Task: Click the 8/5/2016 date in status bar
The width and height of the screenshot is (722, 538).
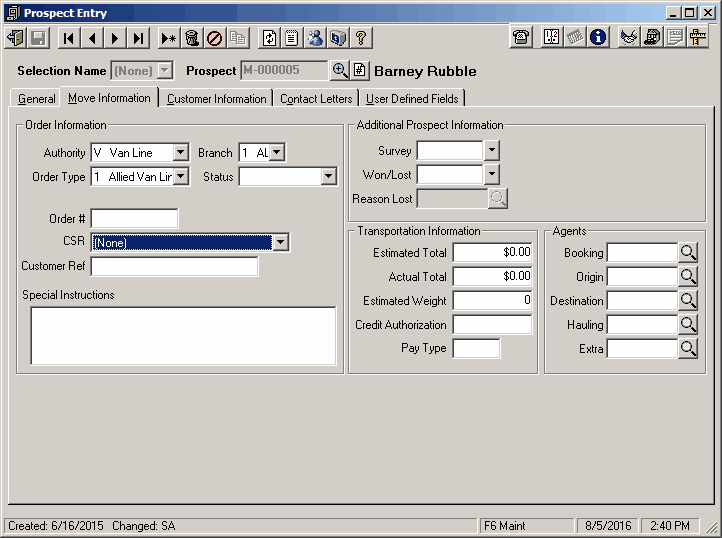Action: [608, 526]
